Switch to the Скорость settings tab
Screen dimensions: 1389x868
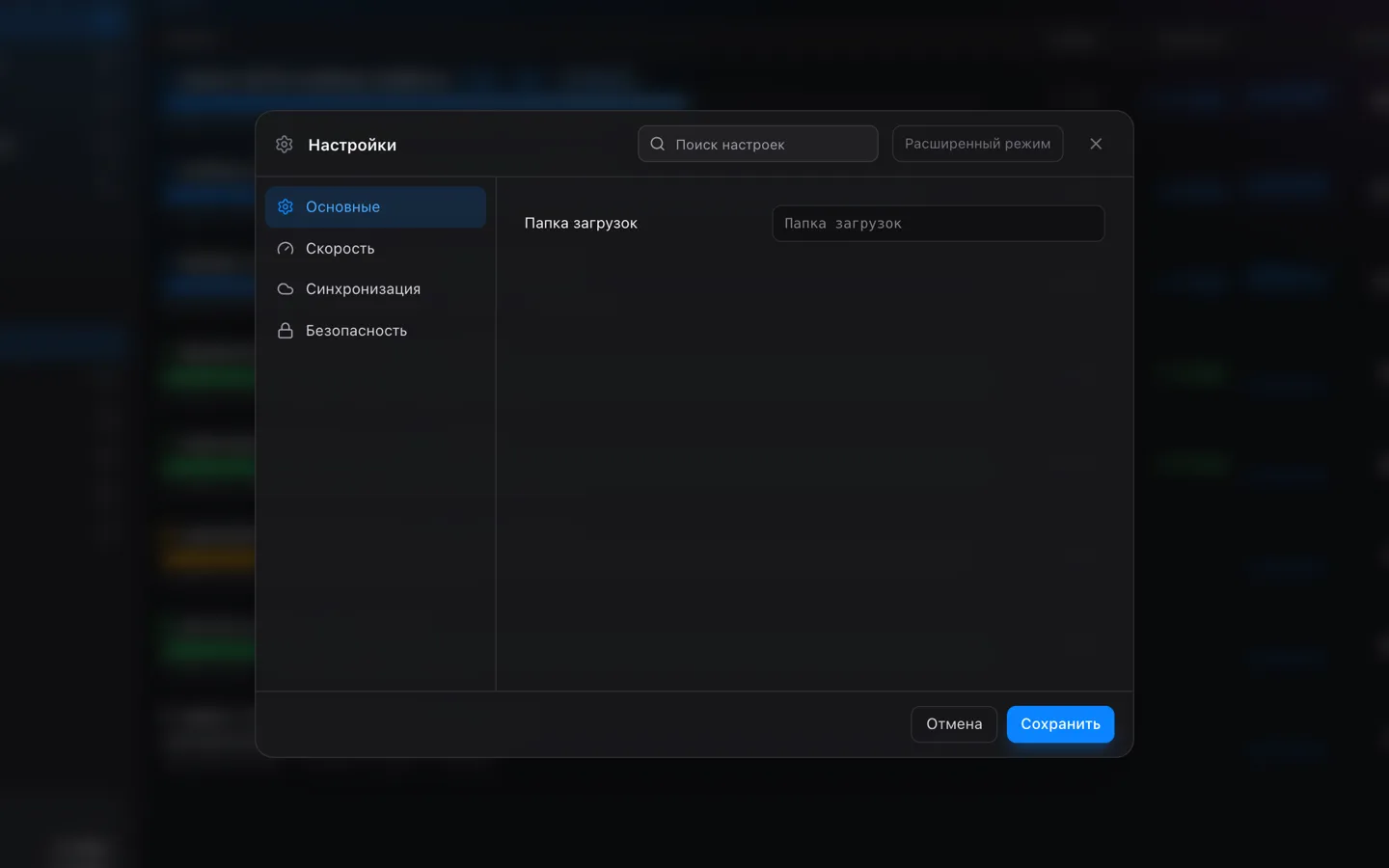pyautogui.click(x=375, y=249)
